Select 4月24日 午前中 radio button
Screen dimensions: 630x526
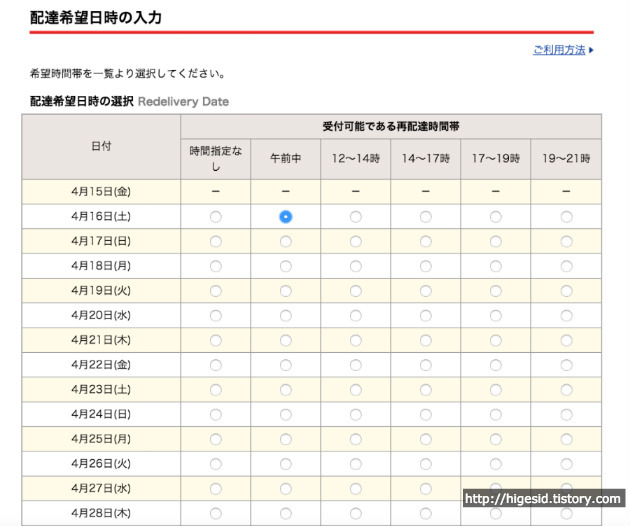pyautogui.click(x=286, y=415)
